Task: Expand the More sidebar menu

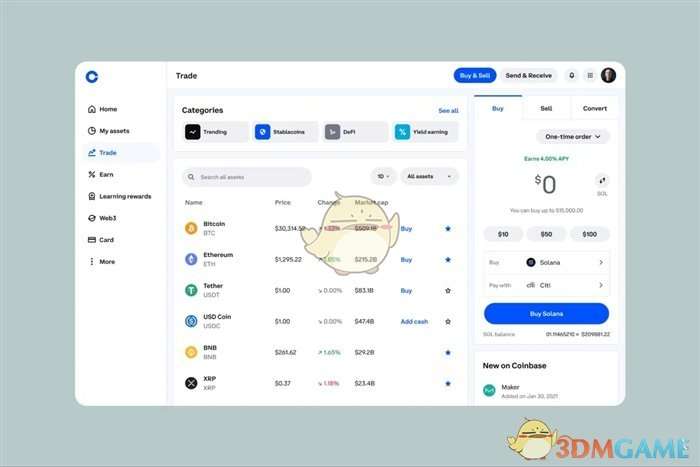Action: click(102, 262)
